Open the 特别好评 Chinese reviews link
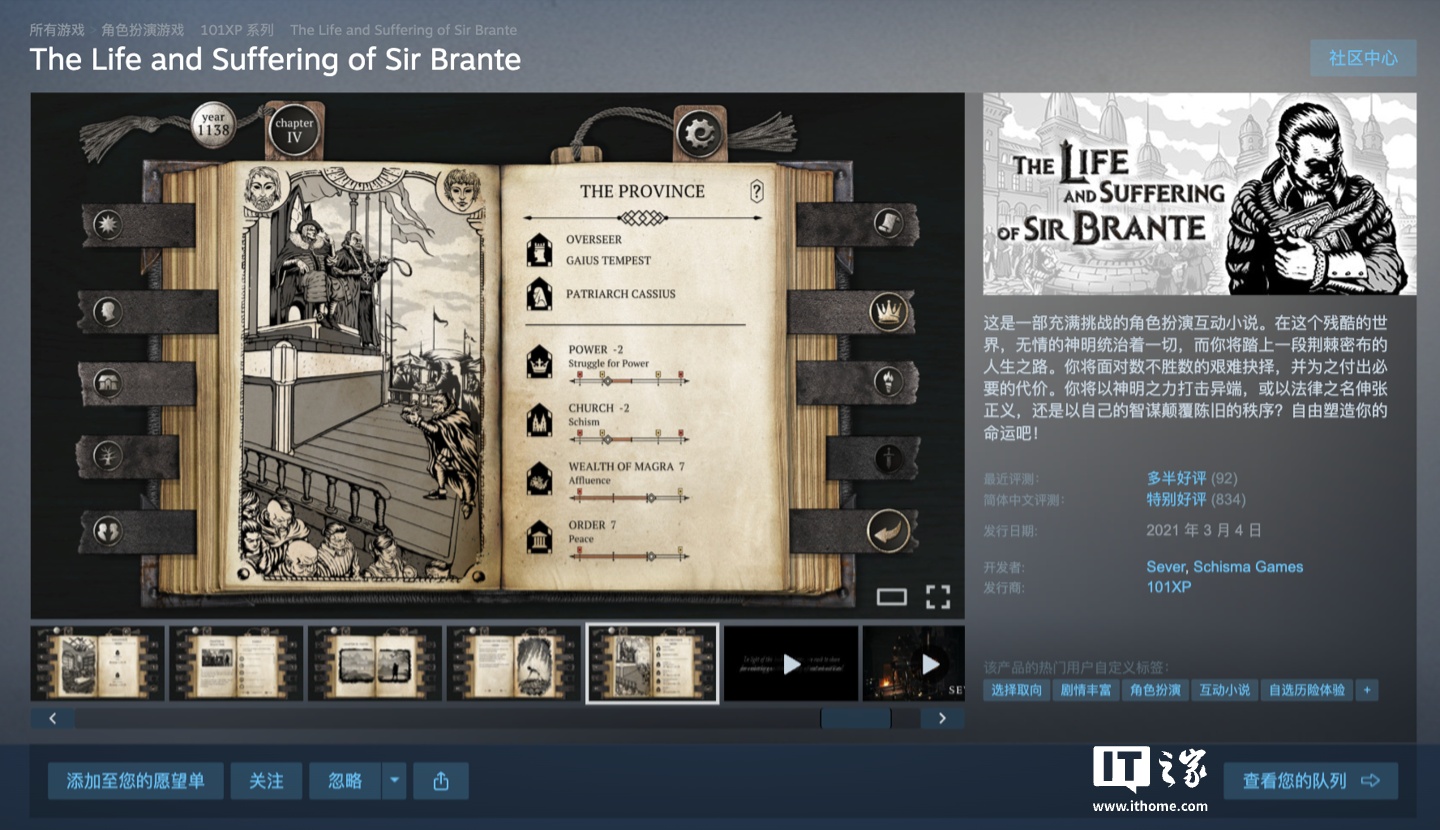This screenshot has width=1440, height=830. (1177, 499)
